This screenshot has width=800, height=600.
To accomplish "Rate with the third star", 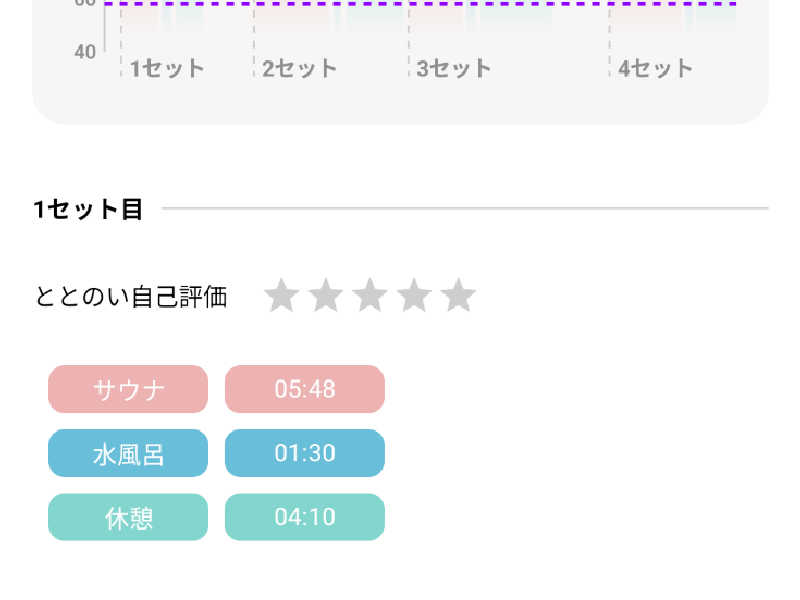I will (x=370, y=295).
